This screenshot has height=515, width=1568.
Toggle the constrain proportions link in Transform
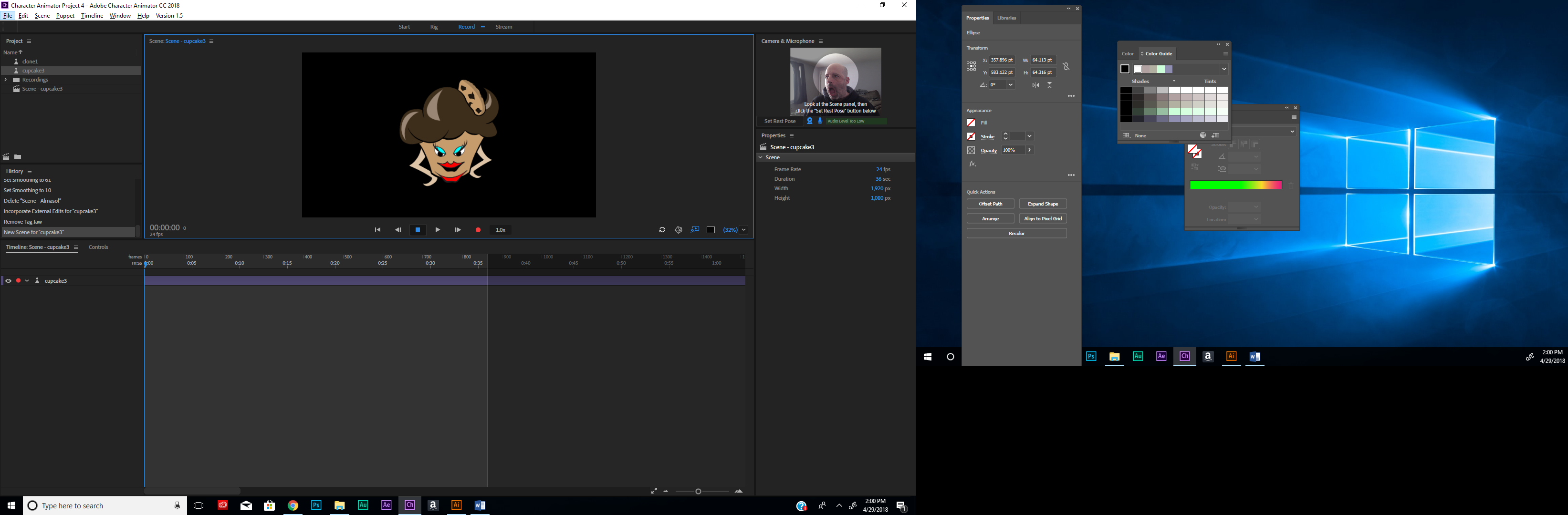tap(1066, 66)
